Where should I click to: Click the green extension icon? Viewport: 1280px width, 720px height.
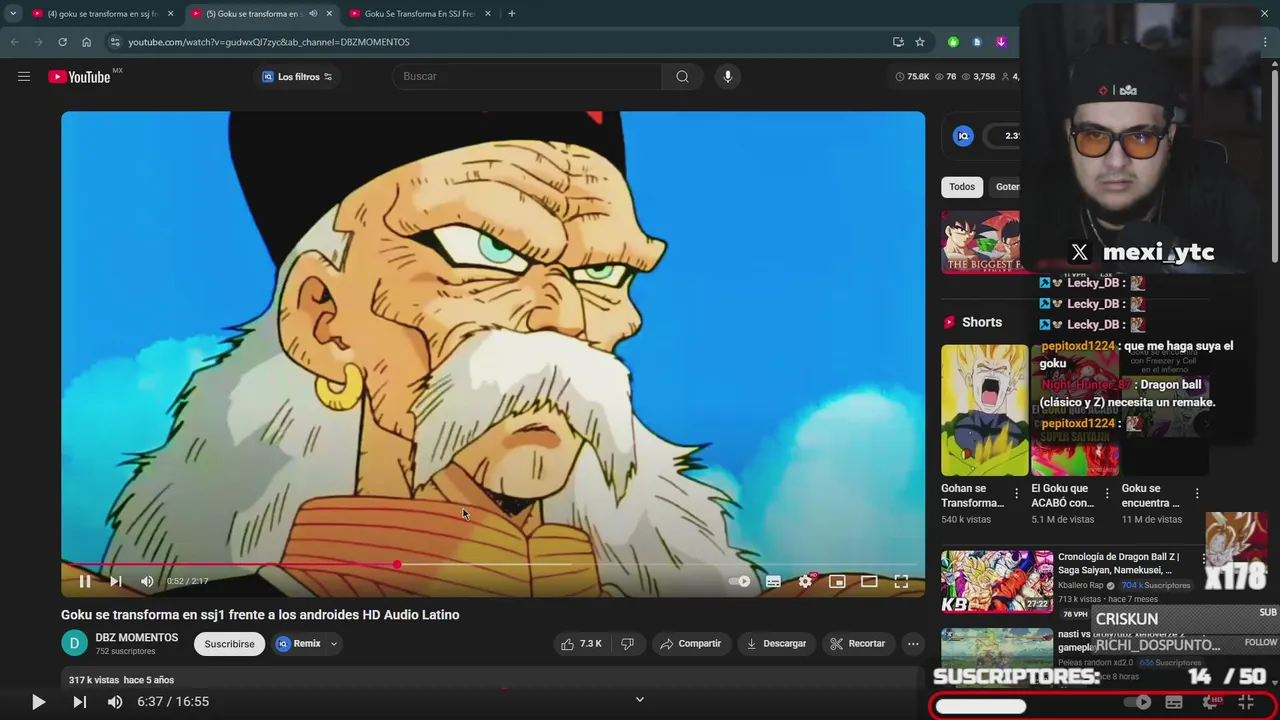point(953,42)
